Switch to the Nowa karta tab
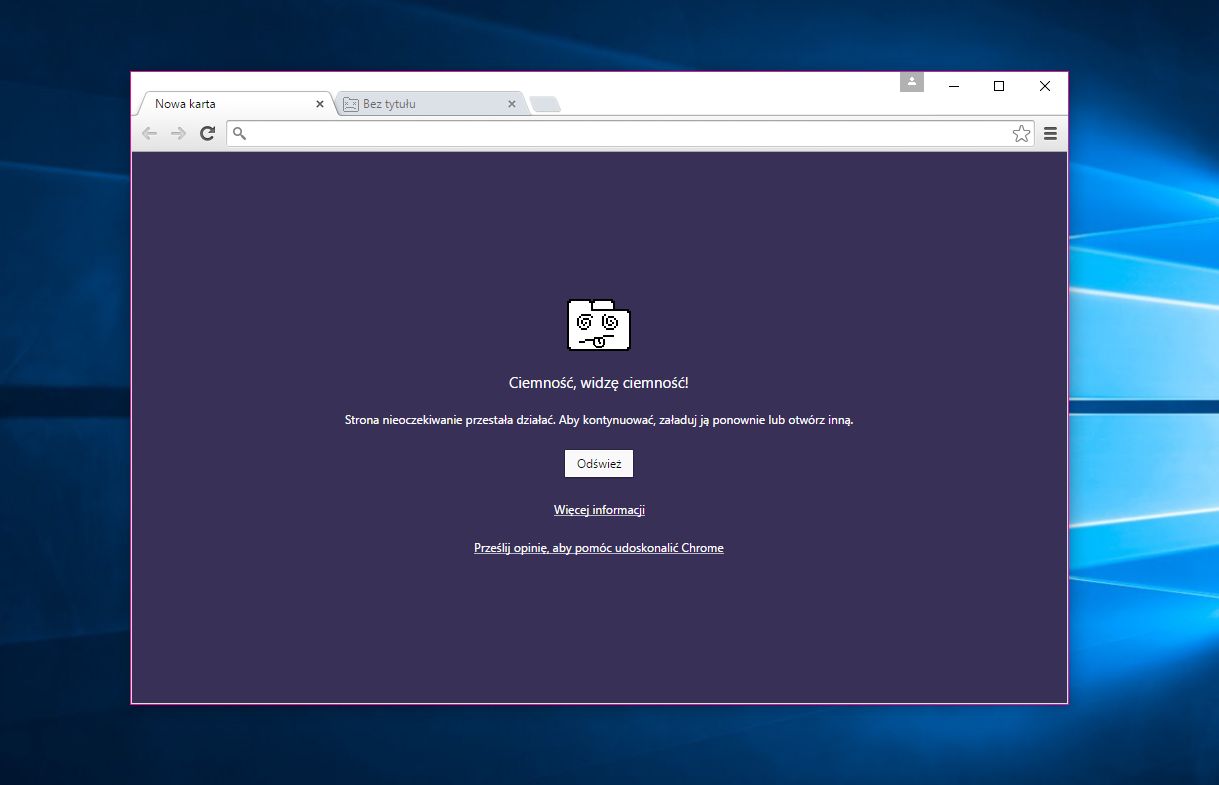The height and width of the screenshot is (785, 1219). tap(233, 103)
